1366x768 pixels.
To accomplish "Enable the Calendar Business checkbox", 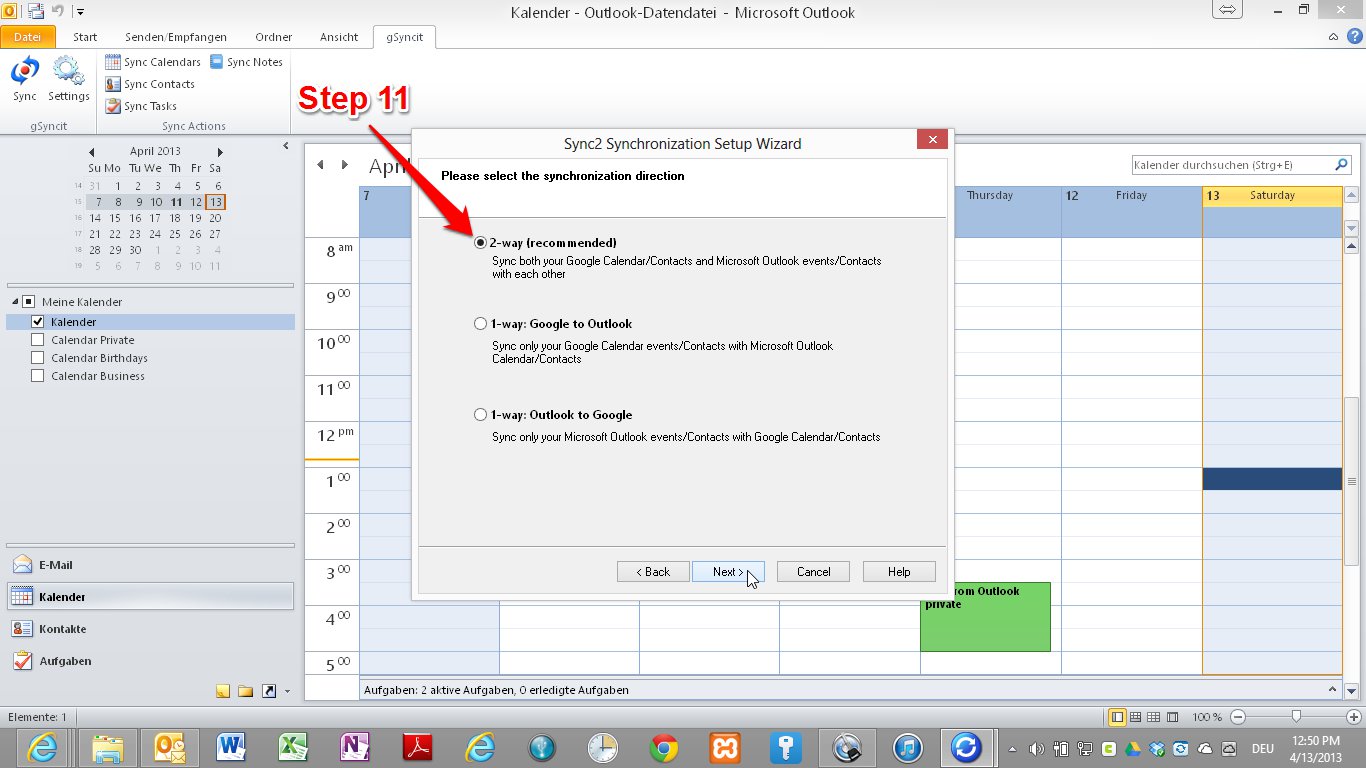I will pyautogui.click(x=38, y=376).
